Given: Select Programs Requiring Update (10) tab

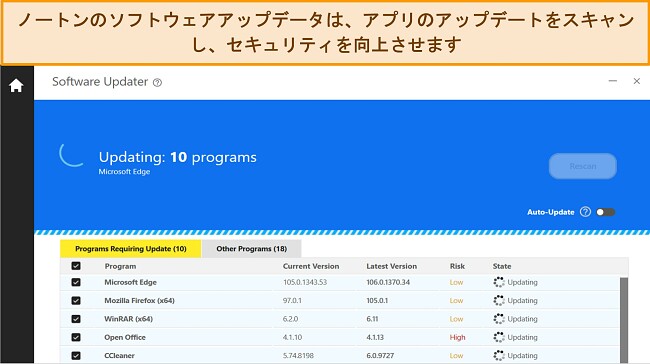Looking at the screenshot, I should point(131,249).
